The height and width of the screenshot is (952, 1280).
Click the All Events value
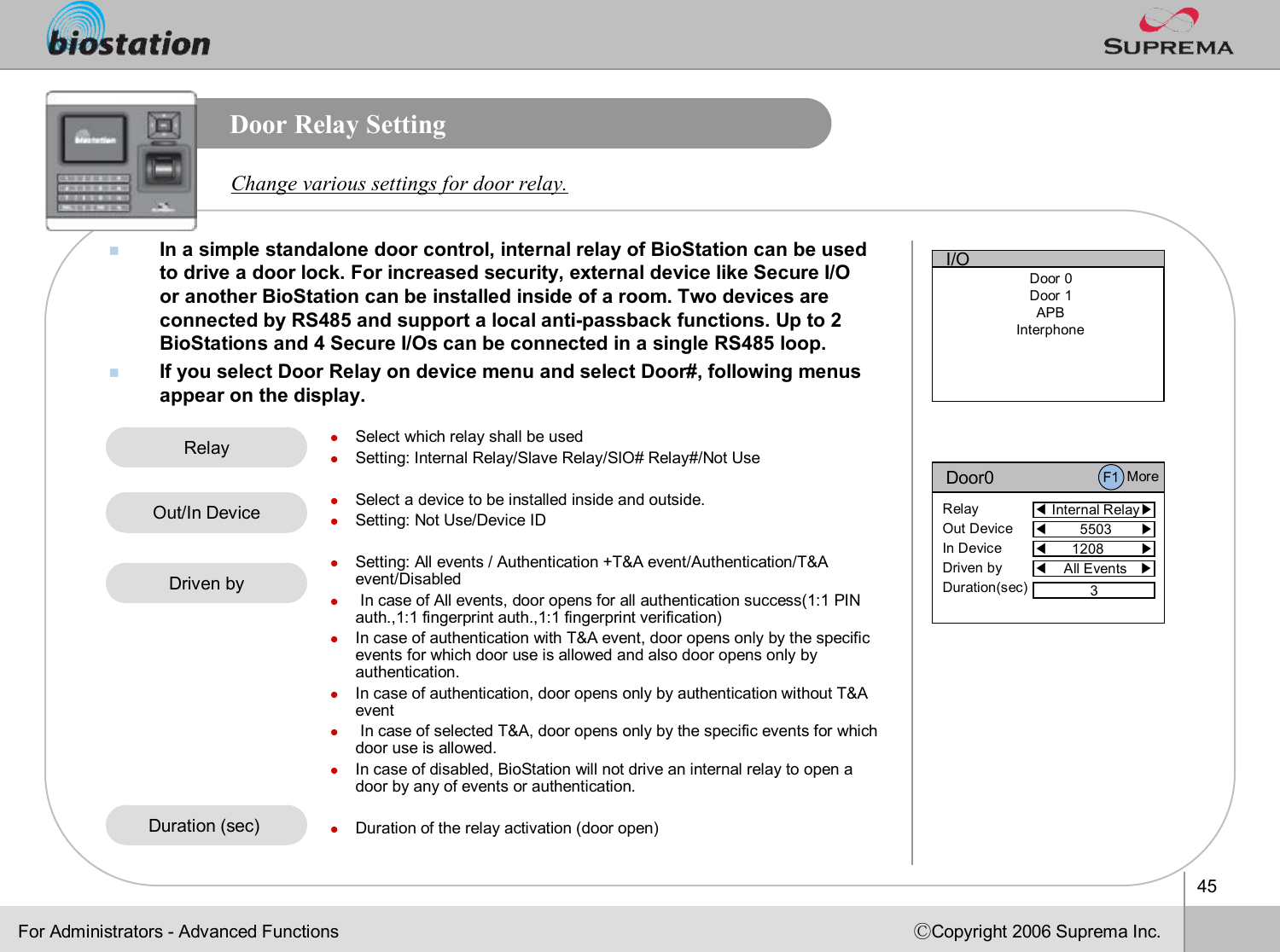click(1095, 568)
